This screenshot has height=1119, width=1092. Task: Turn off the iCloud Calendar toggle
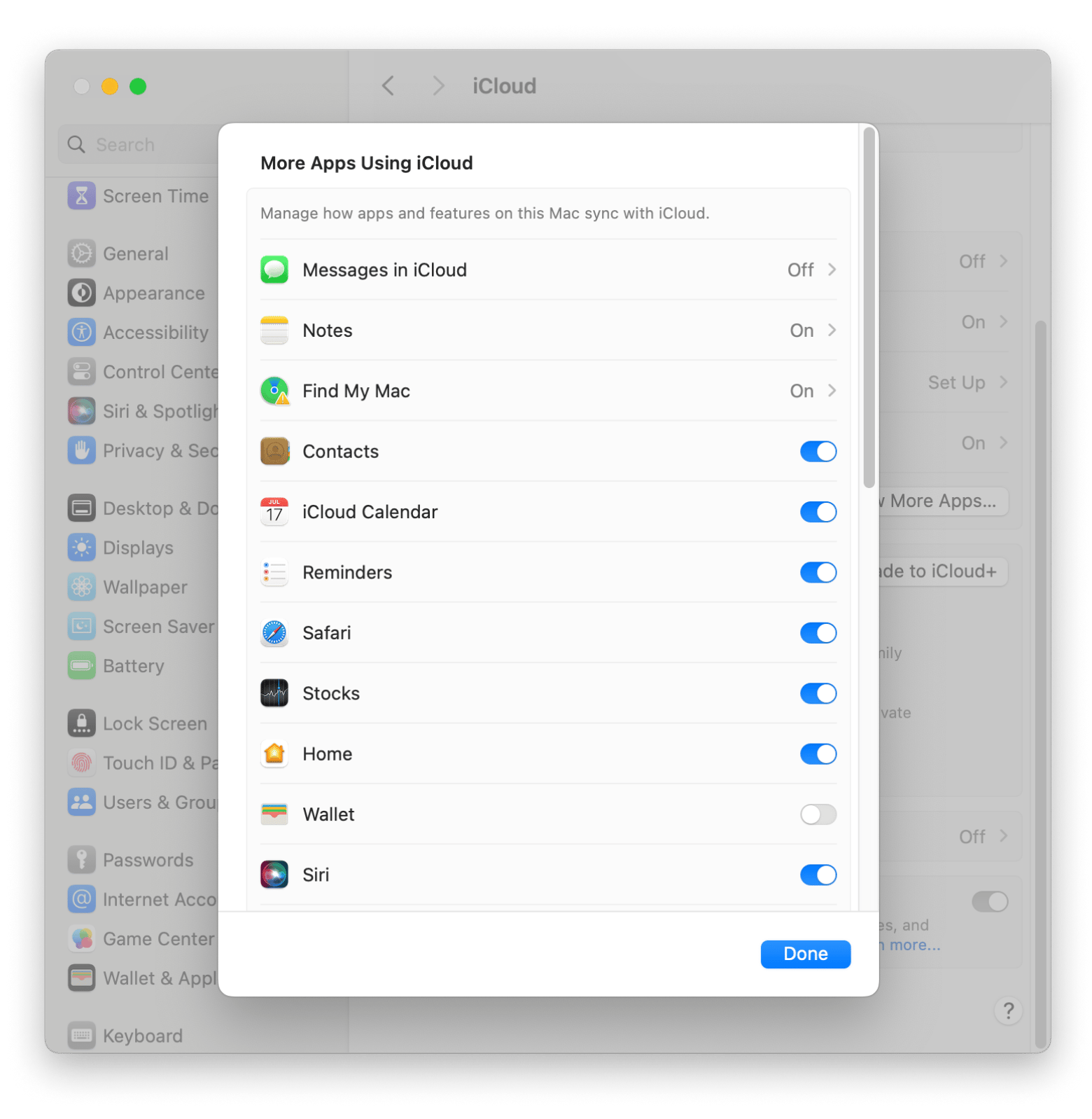(x=818, y=512)
